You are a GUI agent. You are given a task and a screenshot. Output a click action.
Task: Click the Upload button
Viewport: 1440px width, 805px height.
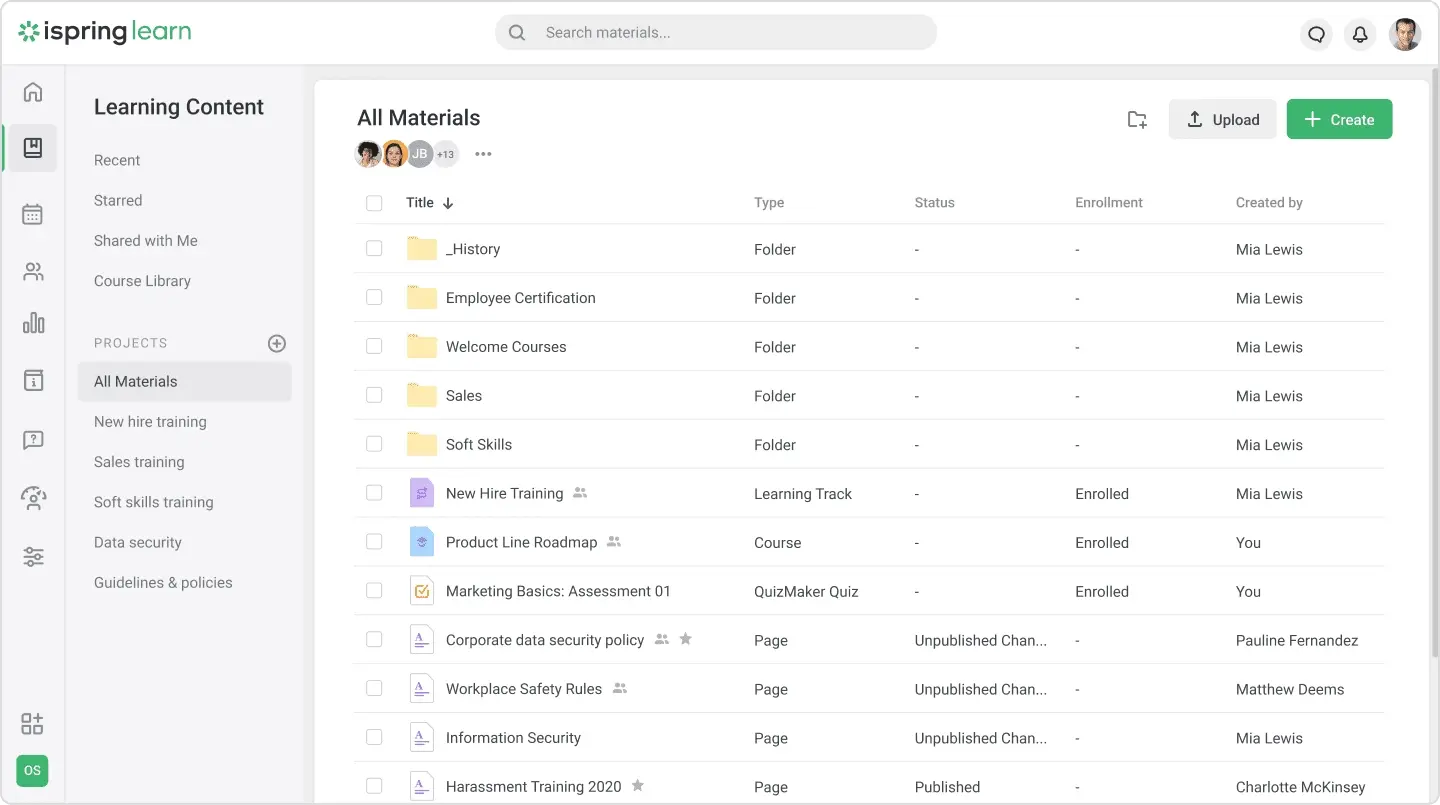click(1222, 119)
